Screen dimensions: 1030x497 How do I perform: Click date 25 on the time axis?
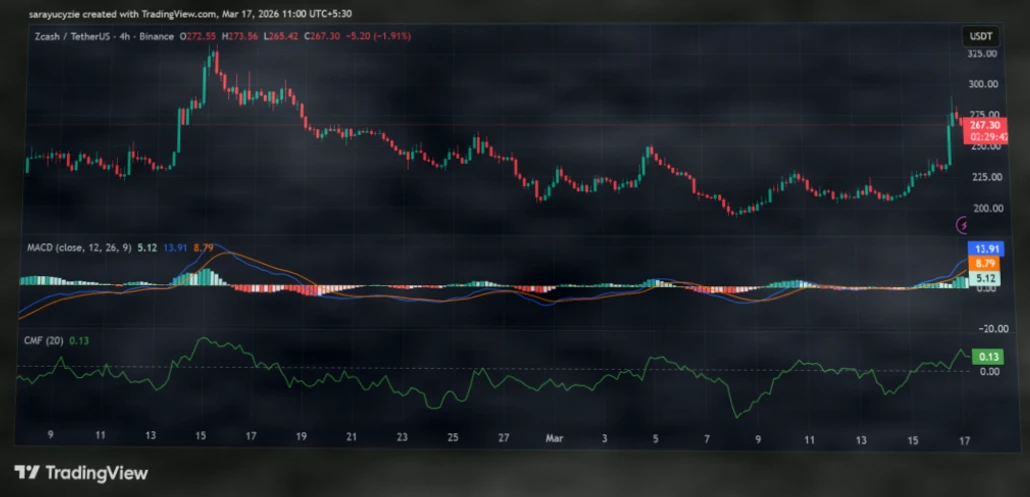pyautogui.click(x=453, y=437)
